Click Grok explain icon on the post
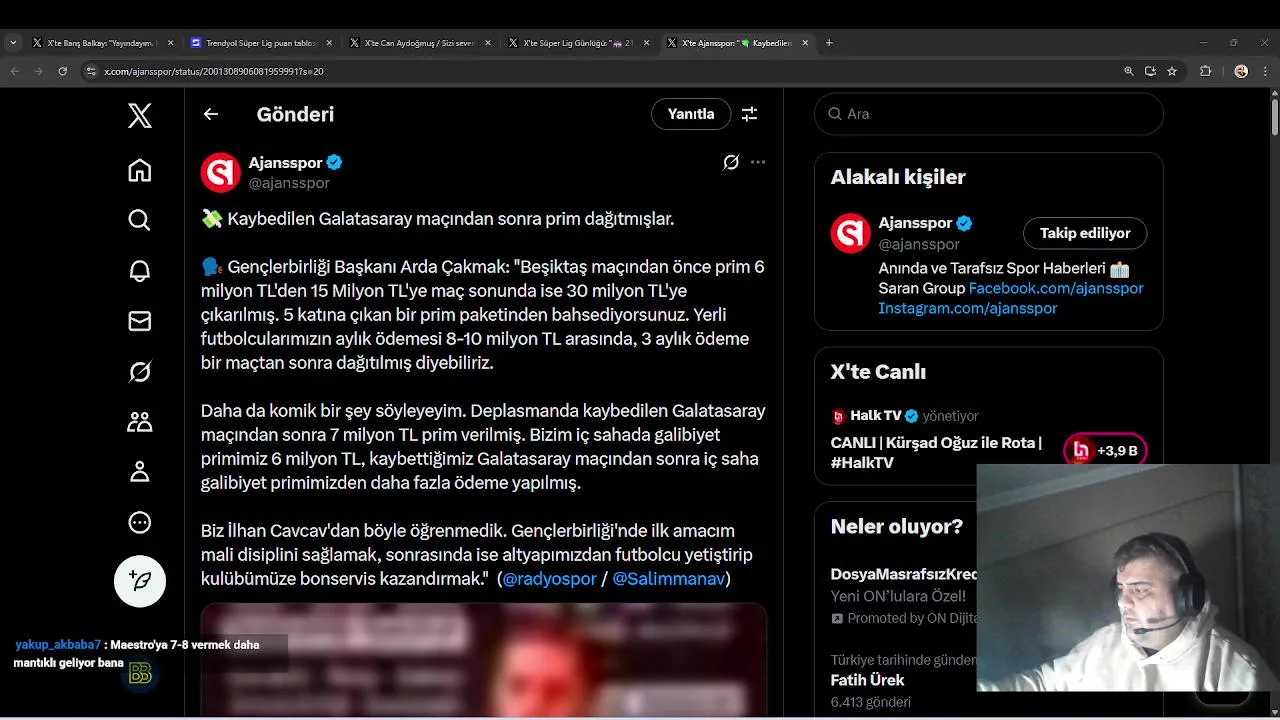The width and height of the screenshot is (1280, 720). [731, 162]
